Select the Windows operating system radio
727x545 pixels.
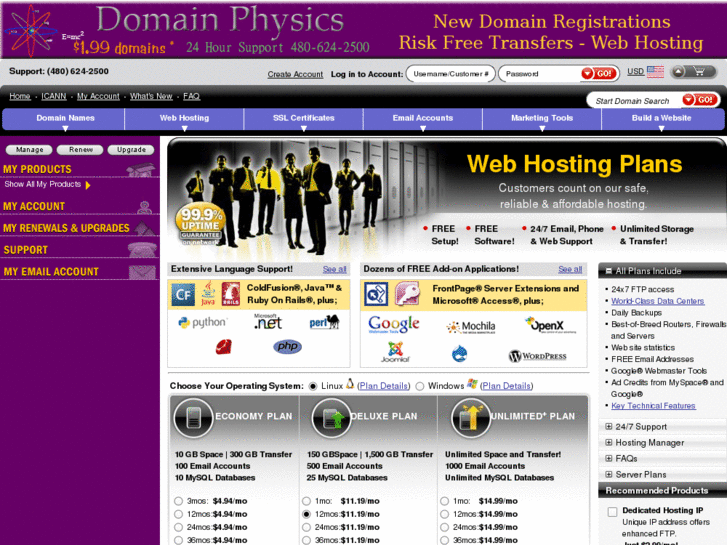pyautogui.click(x=420, y=386)
